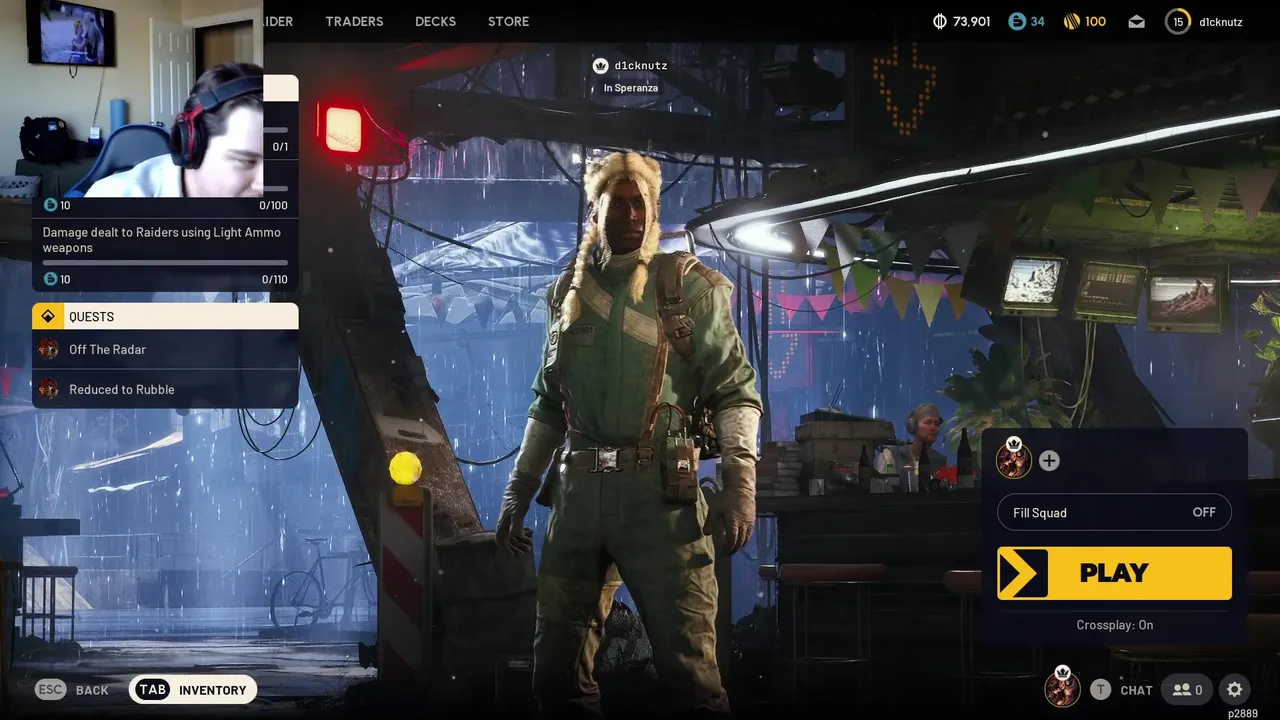
Task: Click the 'In Speranza' status text
Action: point(631,88)
